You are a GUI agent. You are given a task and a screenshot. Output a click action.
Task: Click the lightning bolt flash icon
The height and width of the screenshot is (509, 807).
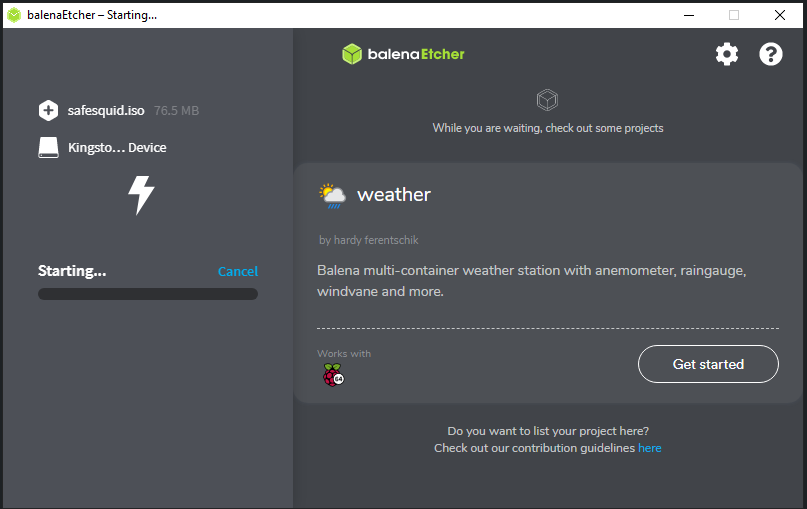coord(141,195)
